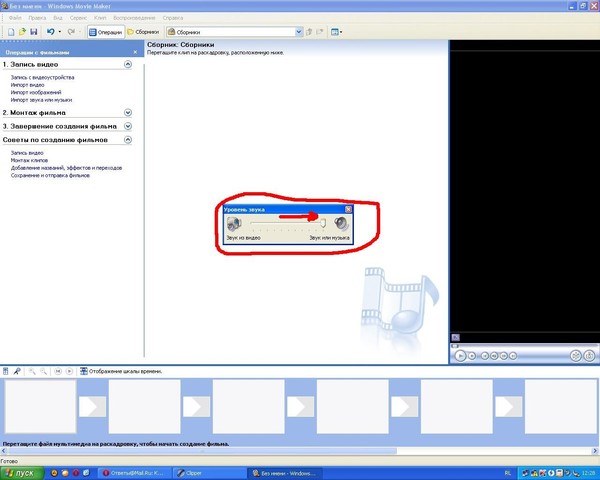Collapse the Советы по созданию фильмов section
The height and width of the screenshot is (480, 600).
click(128, 140)
